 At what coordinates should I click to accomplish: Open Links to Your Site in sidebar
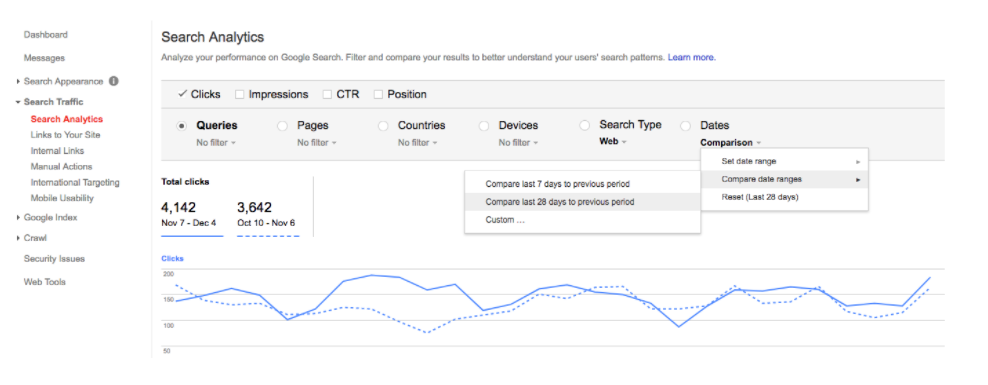pos(66,135)
